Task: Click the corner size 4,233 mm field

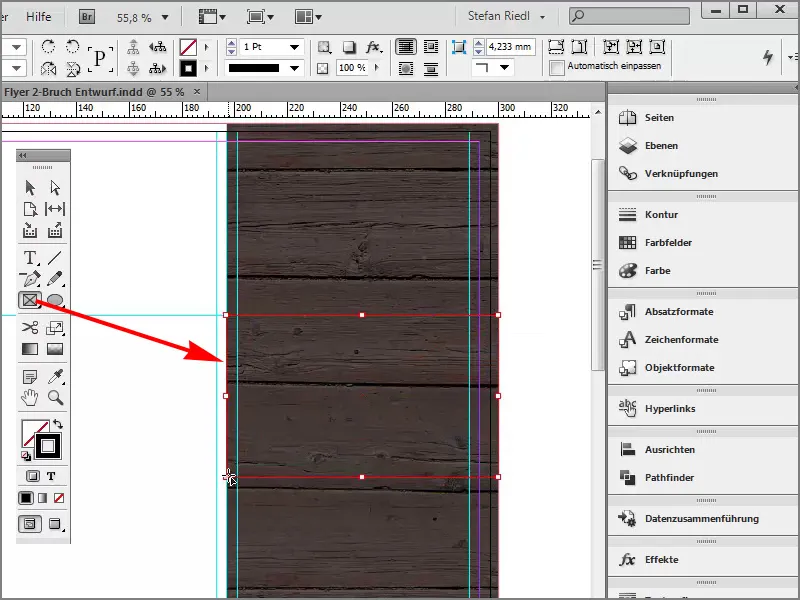Action: pos(510,47)
